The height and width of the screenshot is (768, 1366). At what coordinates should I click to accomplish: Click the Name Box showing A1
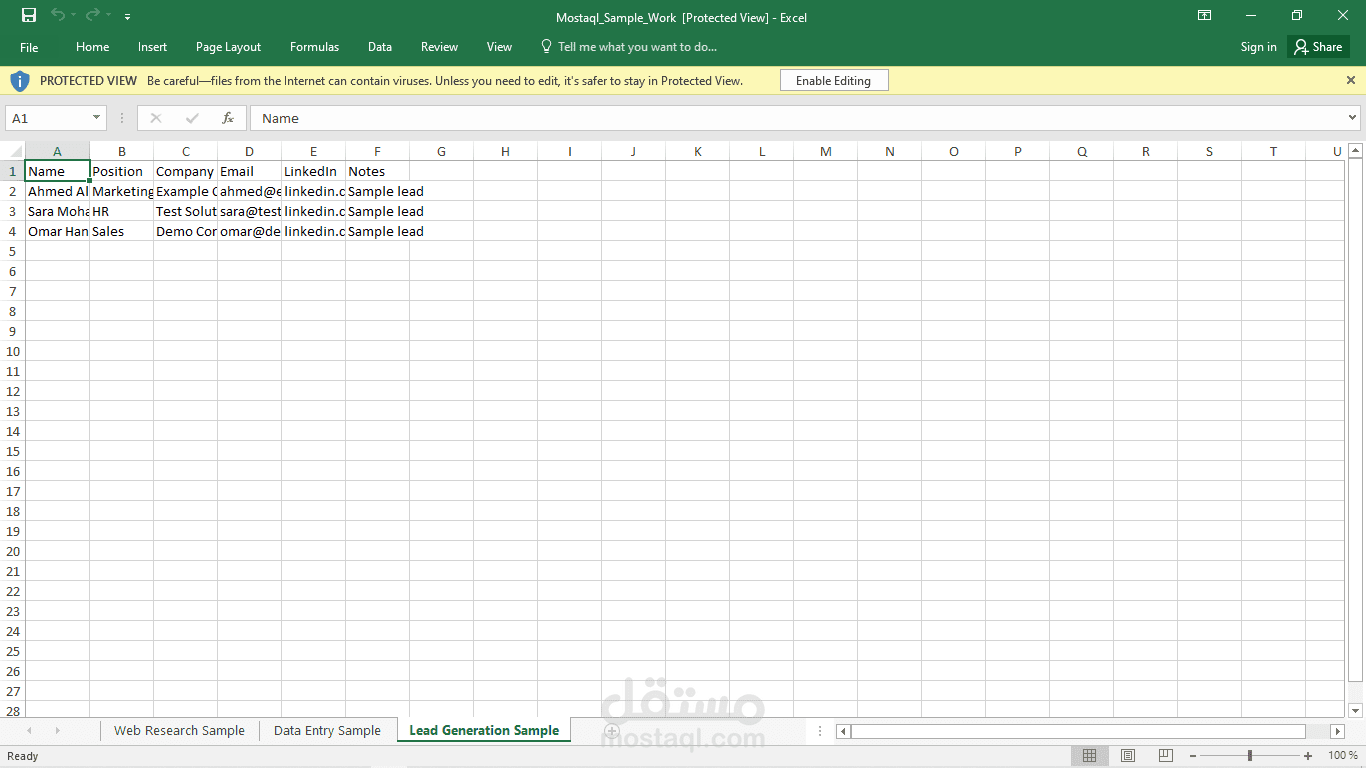[48, 118]
